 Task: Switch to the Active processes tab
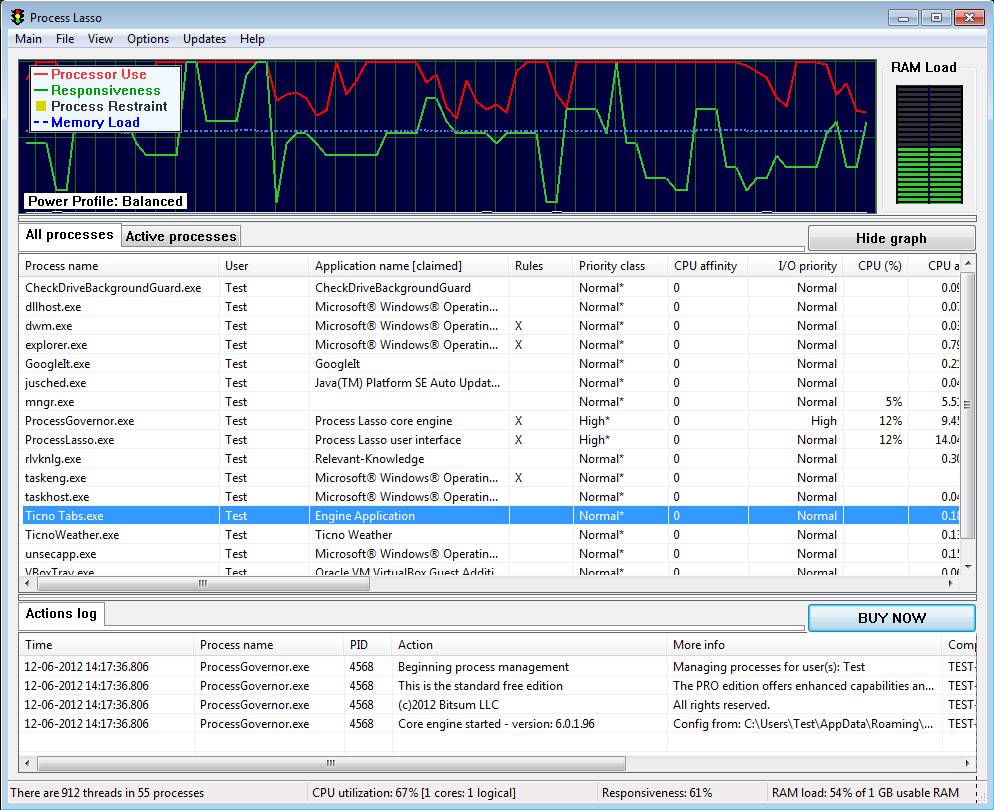[x=181, y=237]
